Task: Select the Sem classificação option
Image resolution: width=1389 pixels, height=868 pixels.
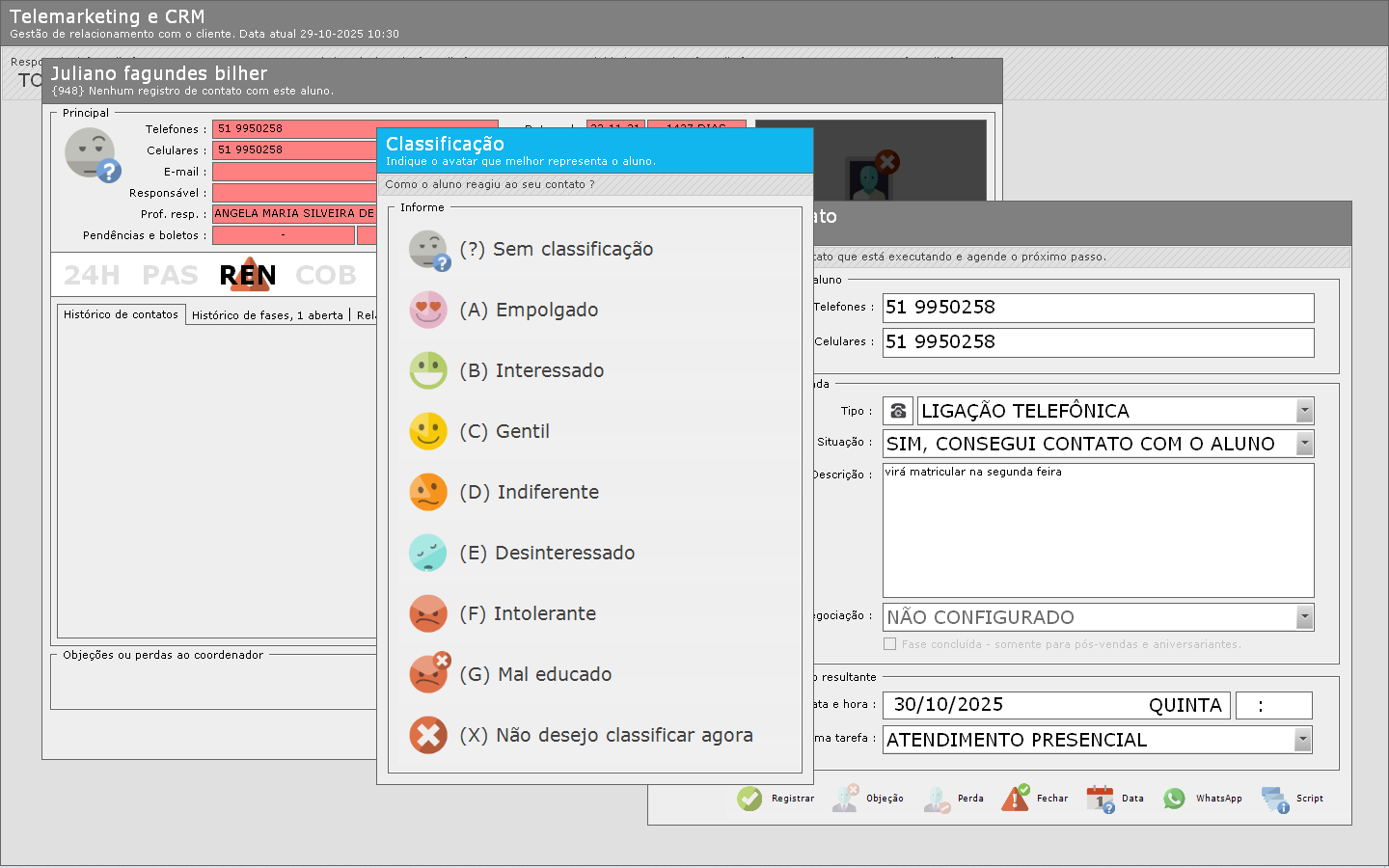Action: click(x=556, y=250)
